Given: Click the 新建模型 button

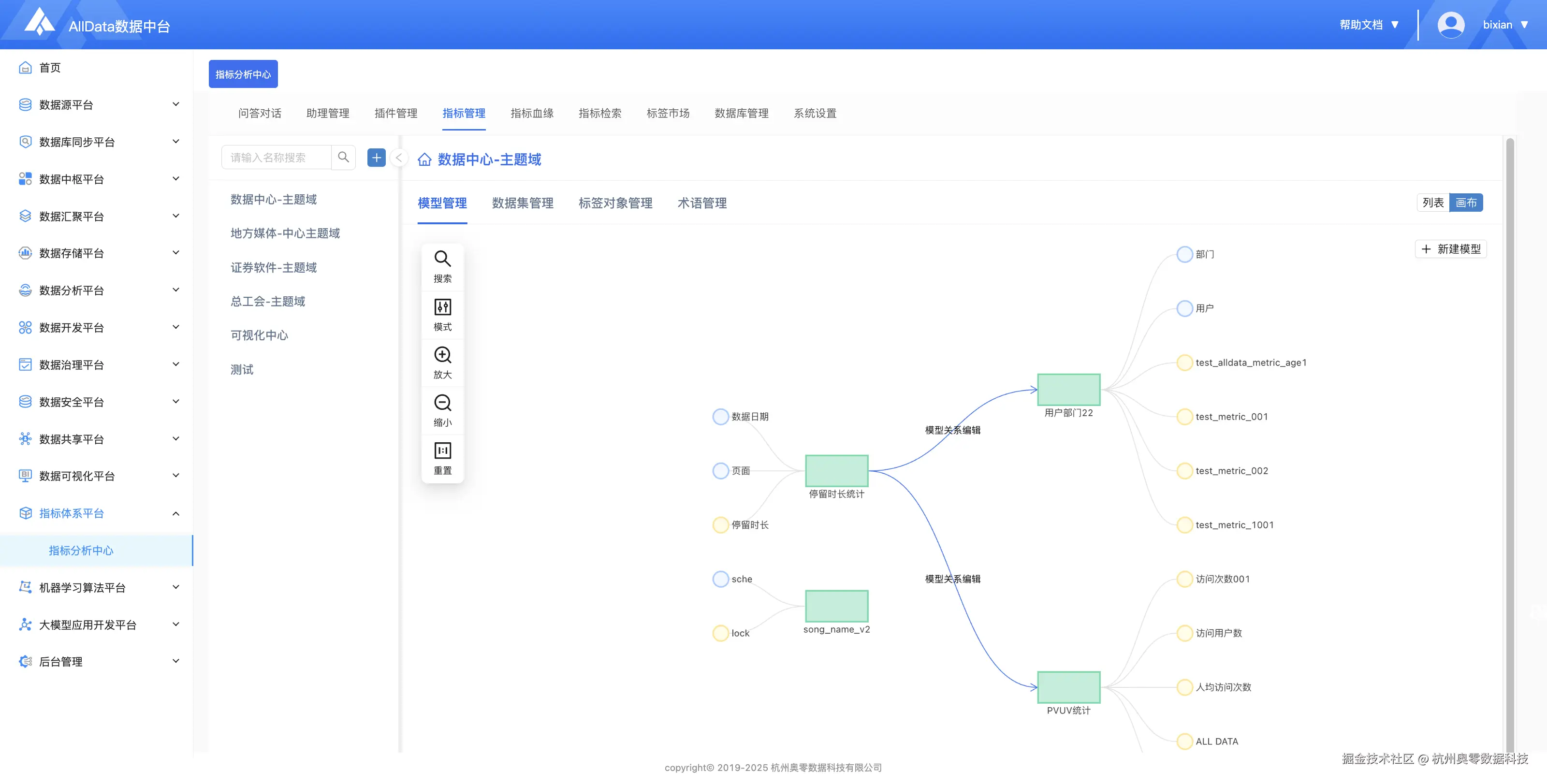Looking at the screenshot, I should point(1450,249).
